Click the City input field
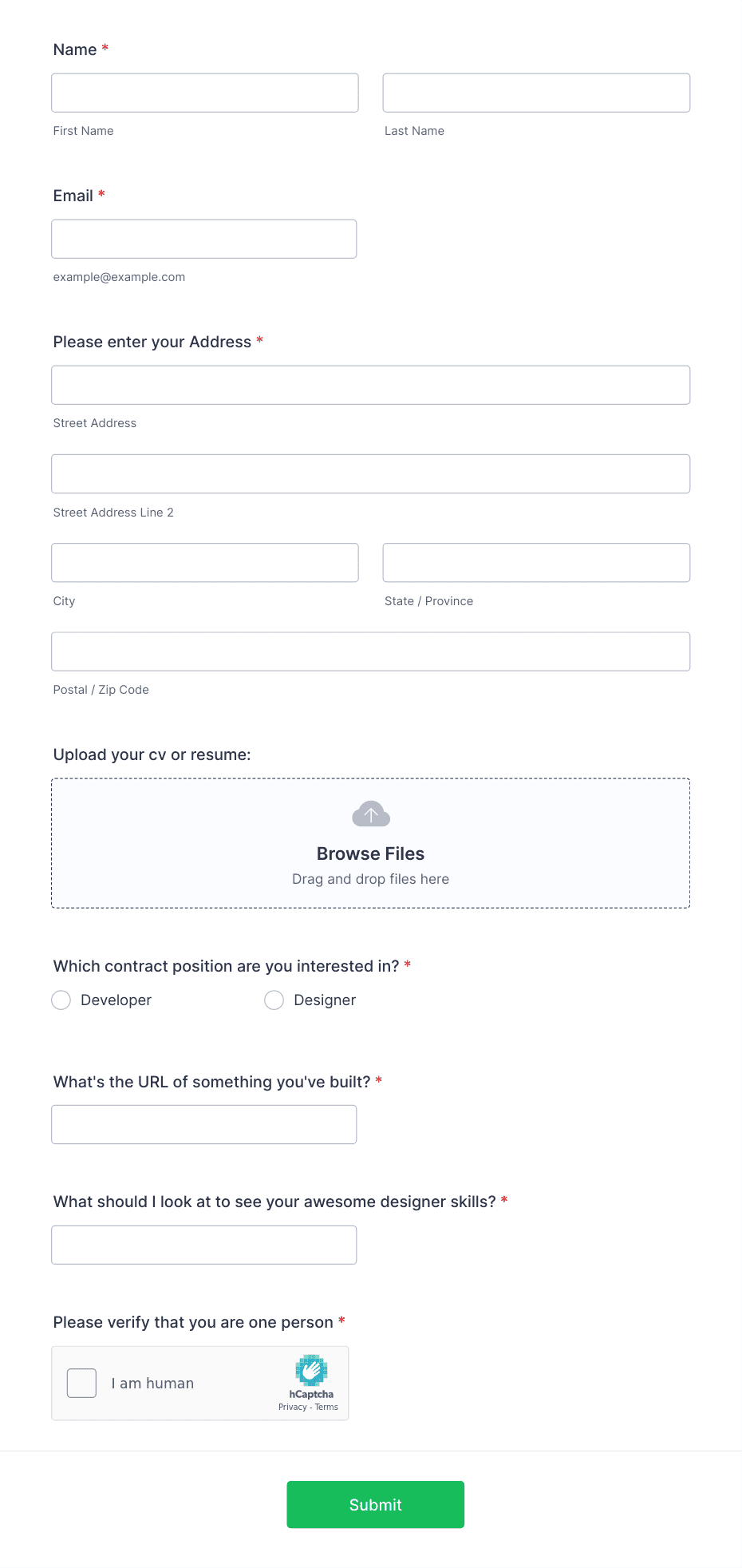 (x=204, y=562)
